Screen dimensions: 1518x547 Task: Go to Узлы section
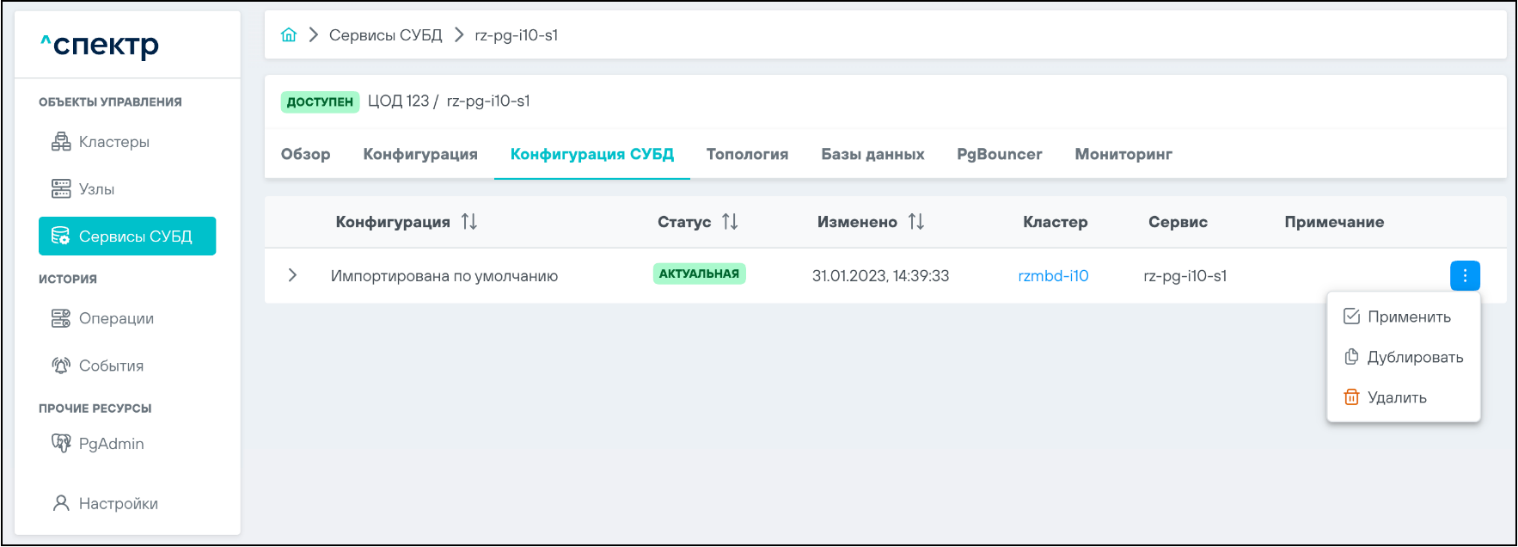pyautogui.click(x=96, y=189)
